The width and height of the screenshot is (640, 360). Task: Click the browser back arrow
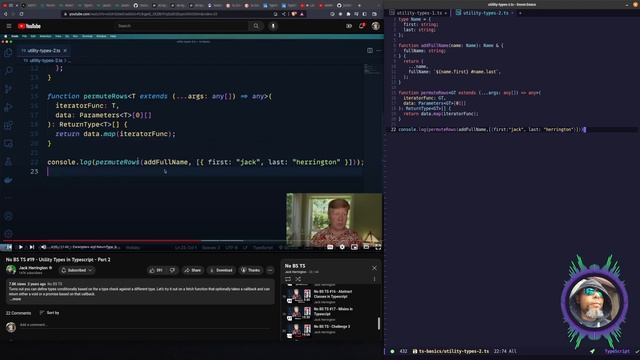5,14
